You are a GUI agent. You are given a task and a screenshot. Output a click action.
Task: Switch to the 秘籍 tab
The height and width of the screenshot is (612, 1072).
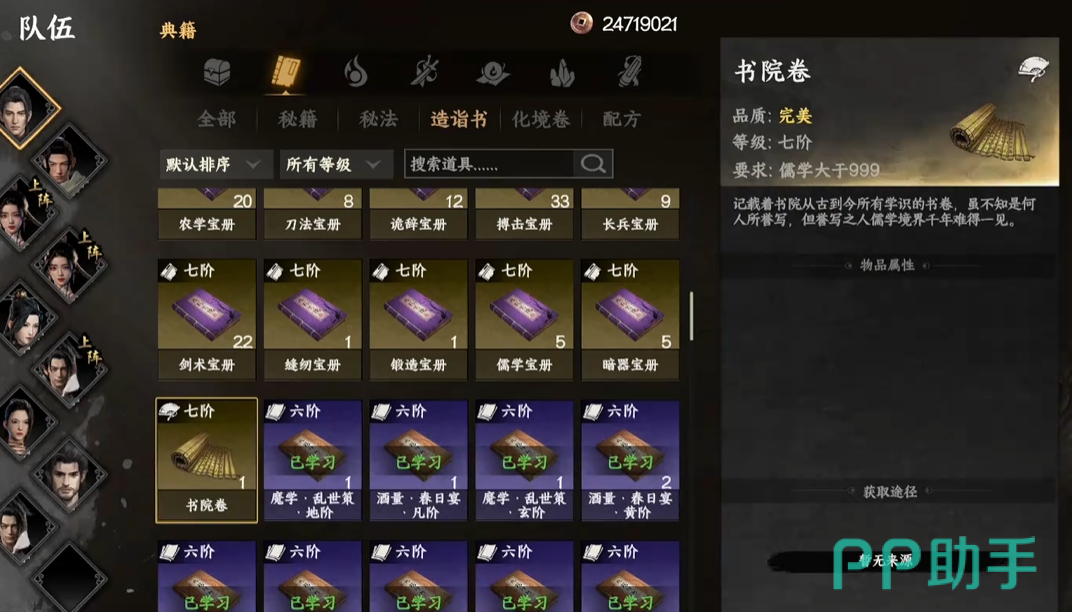tap(297, 119)
